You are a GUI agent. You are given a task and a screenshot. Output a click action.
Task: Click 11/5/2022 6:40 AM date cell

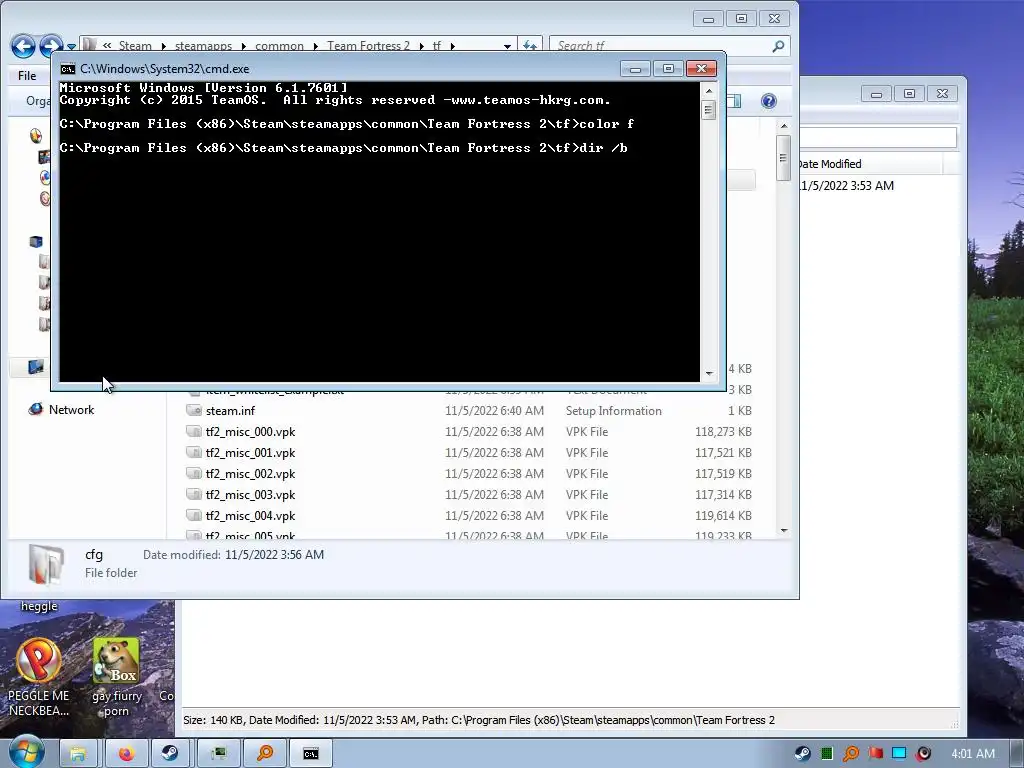pyautogui.click(x=494, y=410)
